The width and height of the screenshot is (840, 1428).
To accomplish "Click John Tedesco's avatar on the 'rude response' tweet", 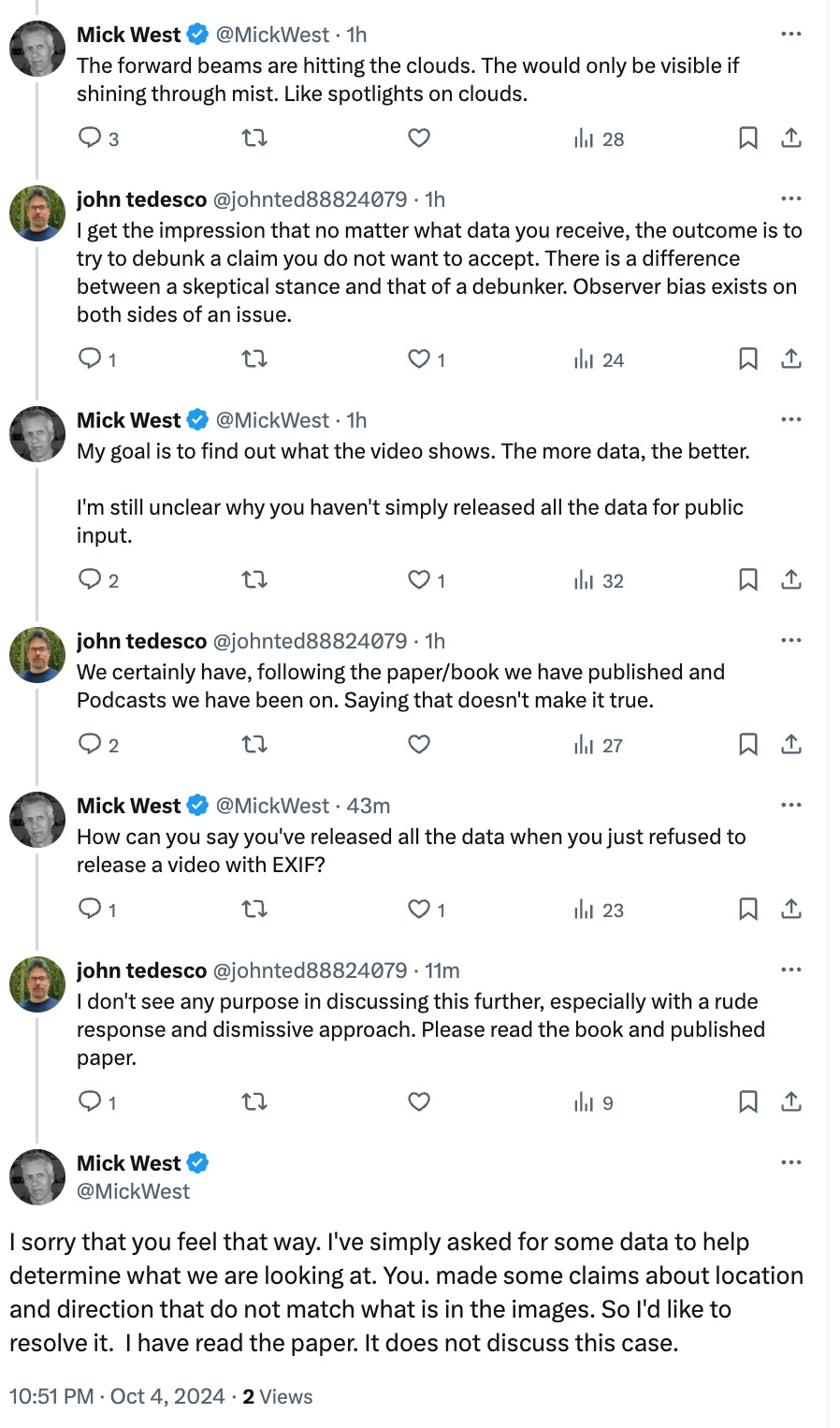I will [x=37, y=984].
